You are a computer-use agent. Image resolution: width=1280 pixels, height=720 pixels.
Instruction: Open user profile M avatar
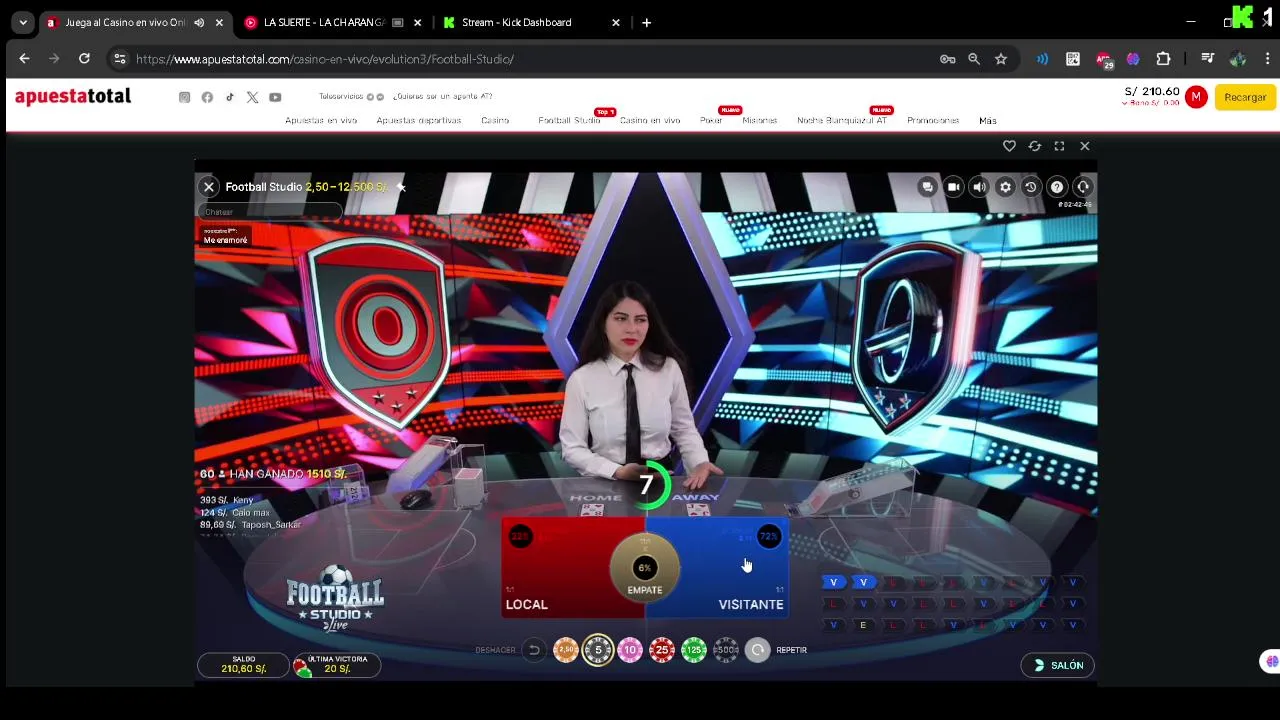click(x=1196, y=97)
